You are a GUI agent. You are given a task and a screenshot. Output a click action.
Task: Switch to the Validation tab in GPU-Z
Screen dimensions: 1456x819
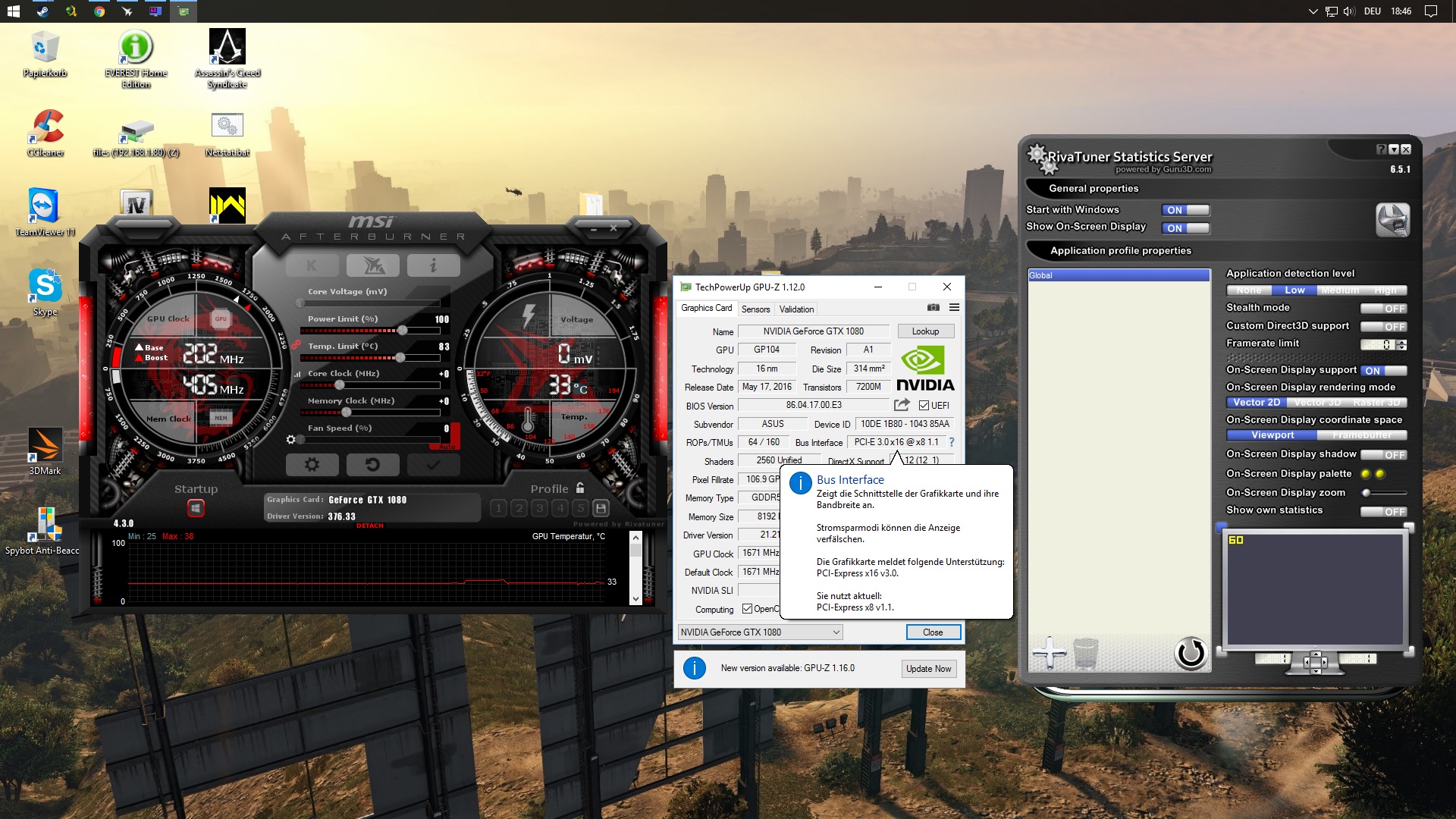click(796, 309)
